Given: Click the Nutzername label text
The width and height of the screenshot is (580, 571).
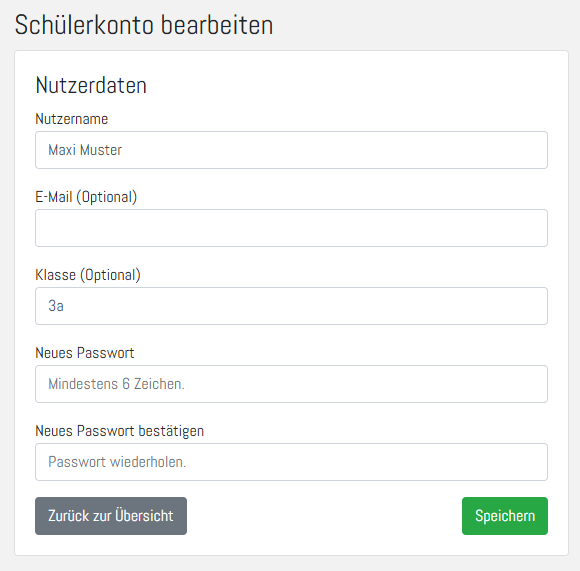Looking at the screenshot, I should [x=72, y=119].
